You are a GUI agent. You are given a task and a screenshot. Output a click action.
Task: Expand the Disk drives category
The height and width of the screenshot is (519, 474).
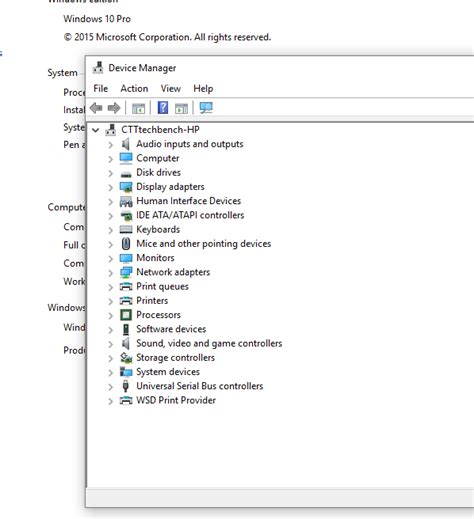(x=110, y=173)
